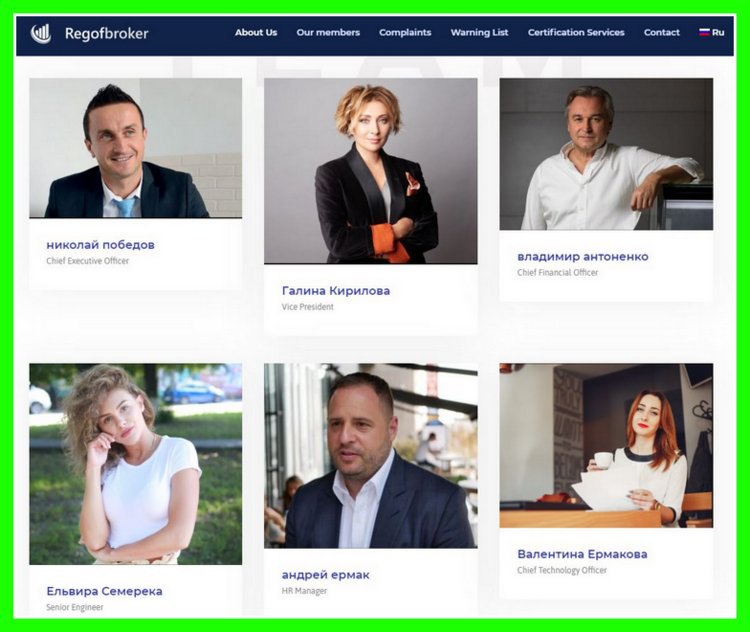Go to the Complaints section
This screenshot has height=632, width=750.
pos(405,33)
